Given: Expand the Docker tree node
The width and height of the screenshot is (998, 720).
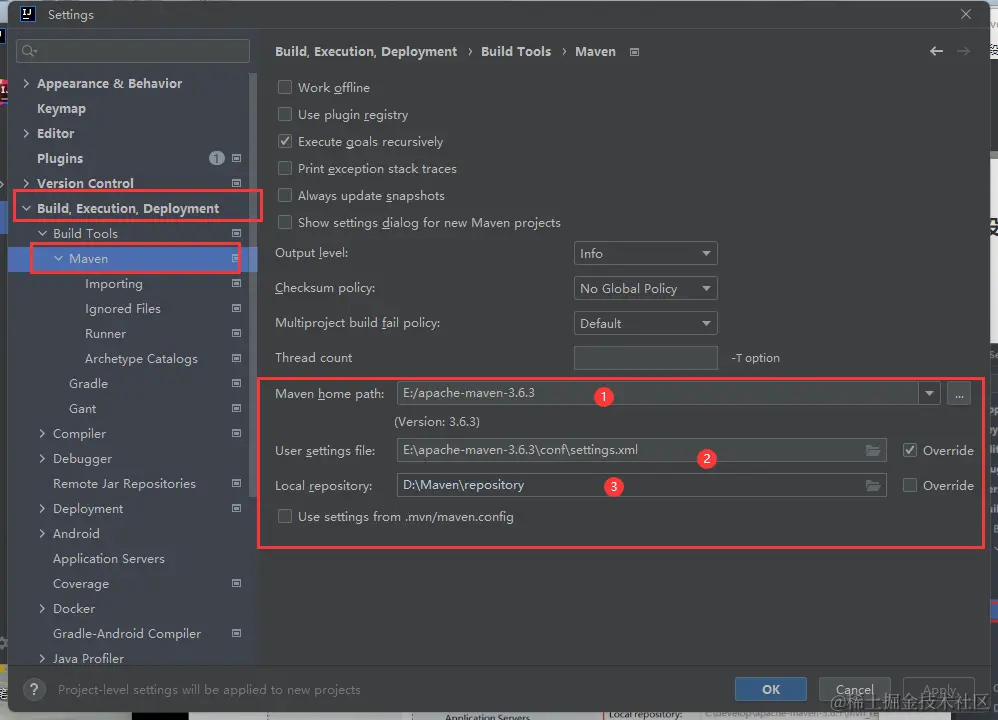Looking at the screenshot, I should coord(43,608).
